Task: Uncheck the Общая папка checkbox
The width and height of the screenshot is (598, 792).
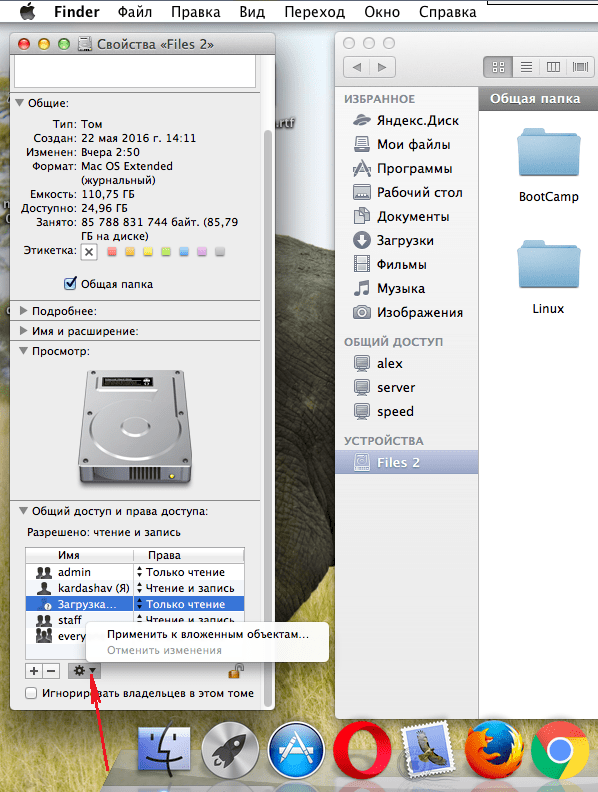Action: click(70, 284)
